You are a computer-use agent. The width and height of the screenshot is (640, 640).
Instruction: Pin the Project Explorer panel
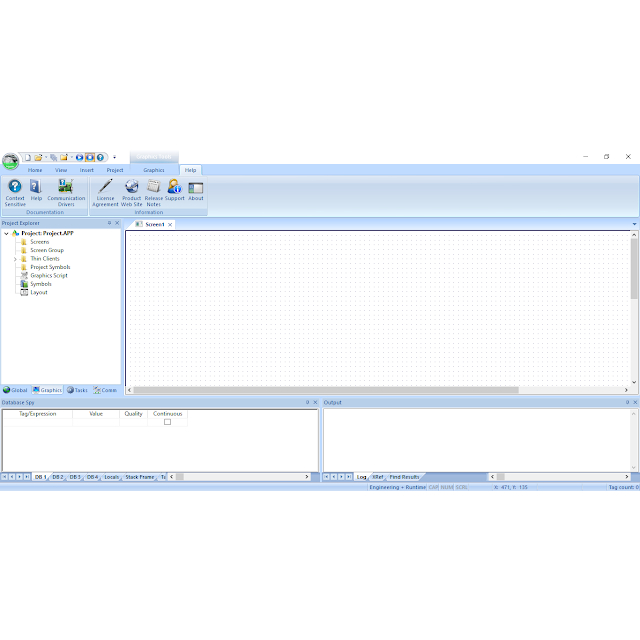coord(109,223)
